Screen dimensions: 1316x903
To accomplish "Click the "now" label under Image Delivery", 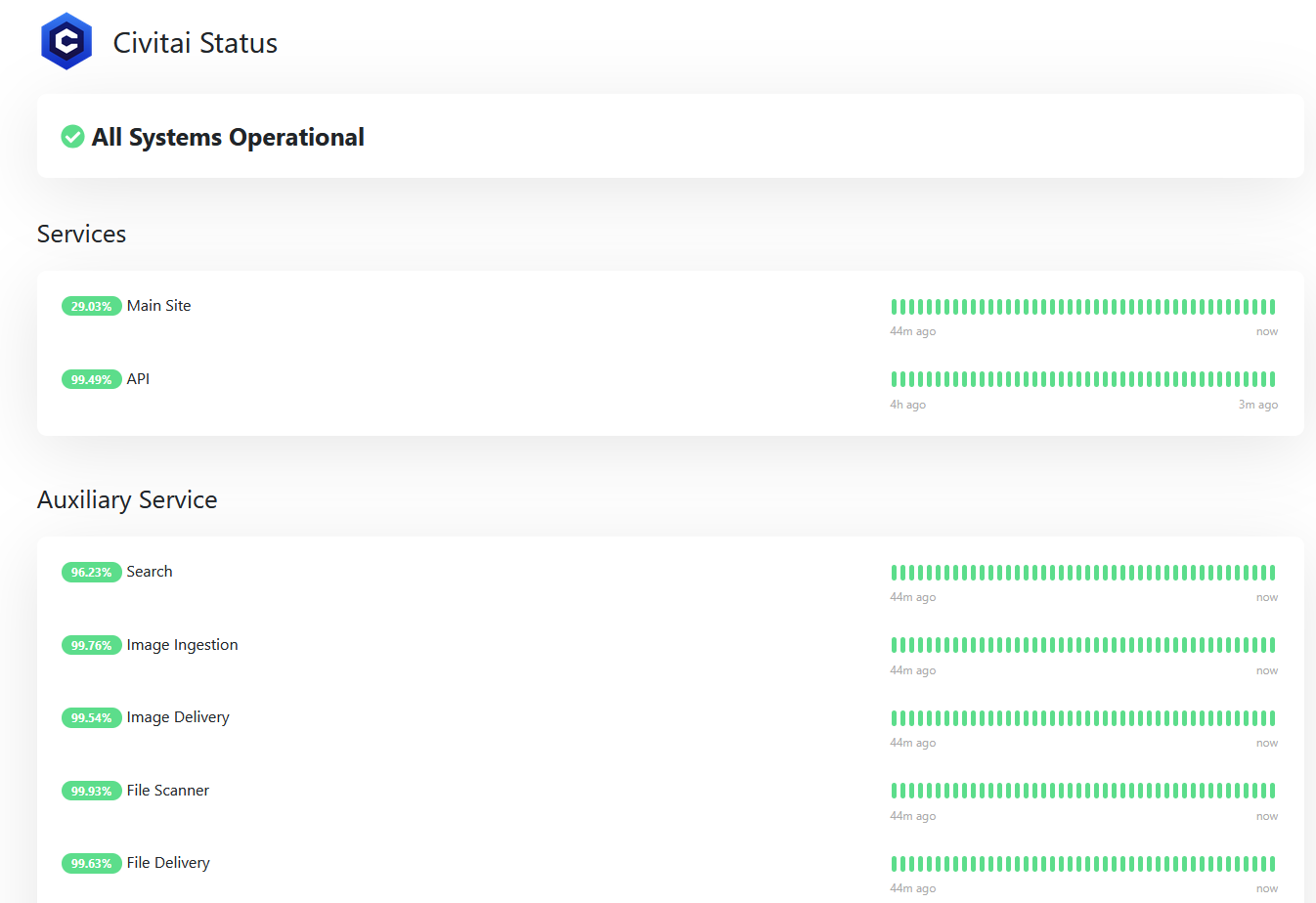I will coord(1267,743).
